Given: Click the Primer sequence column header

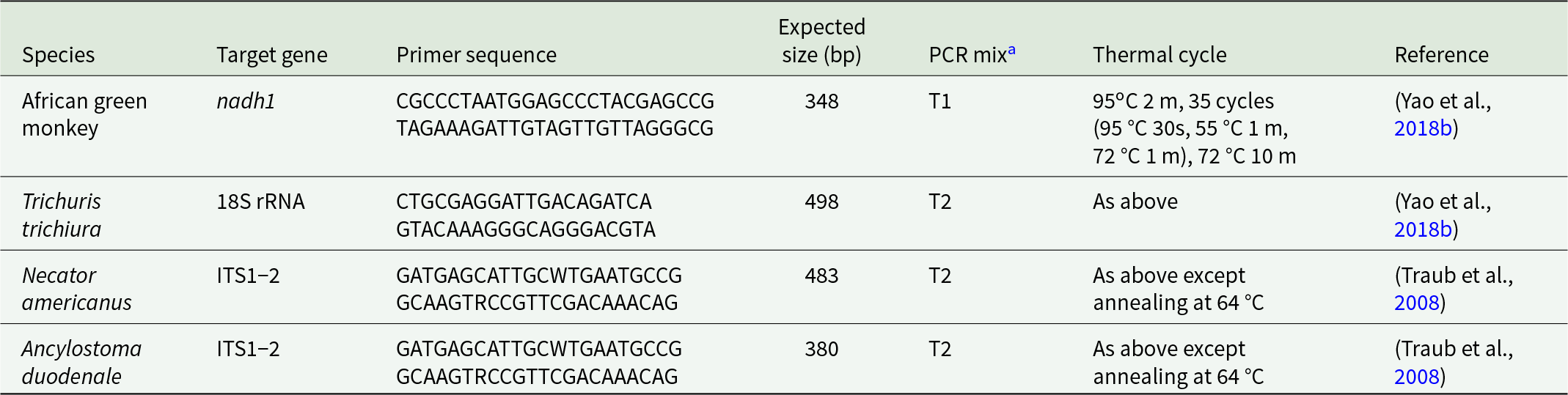Looking at the screenshot, I should click(477, 55).
